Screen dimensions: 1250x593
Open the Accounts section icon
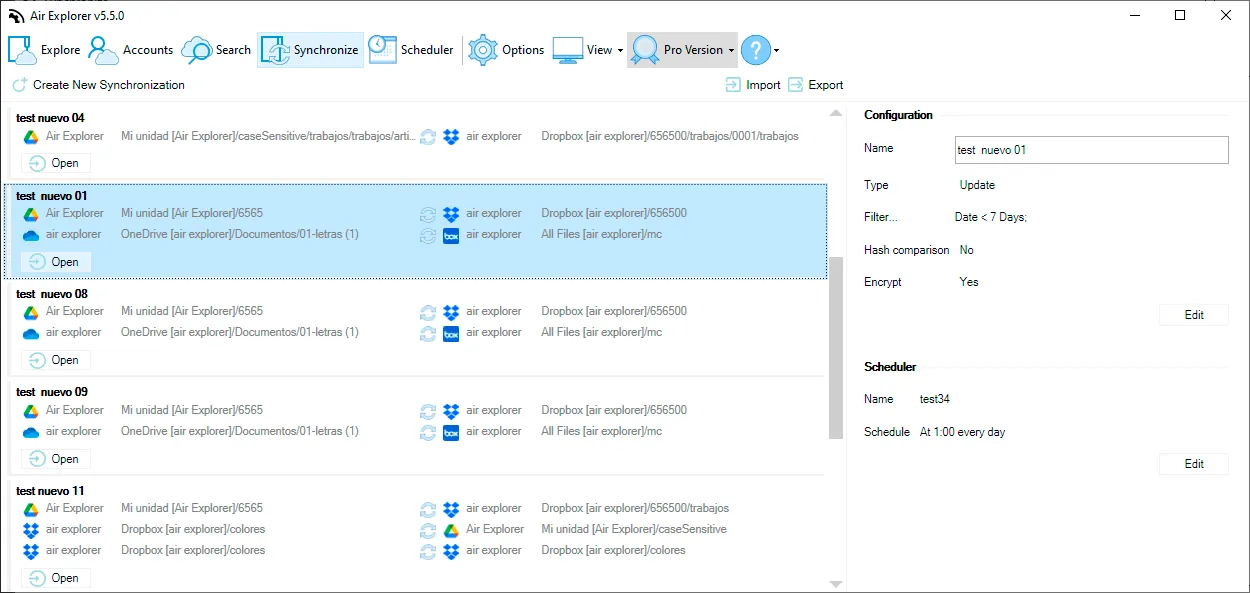(103, 50)
